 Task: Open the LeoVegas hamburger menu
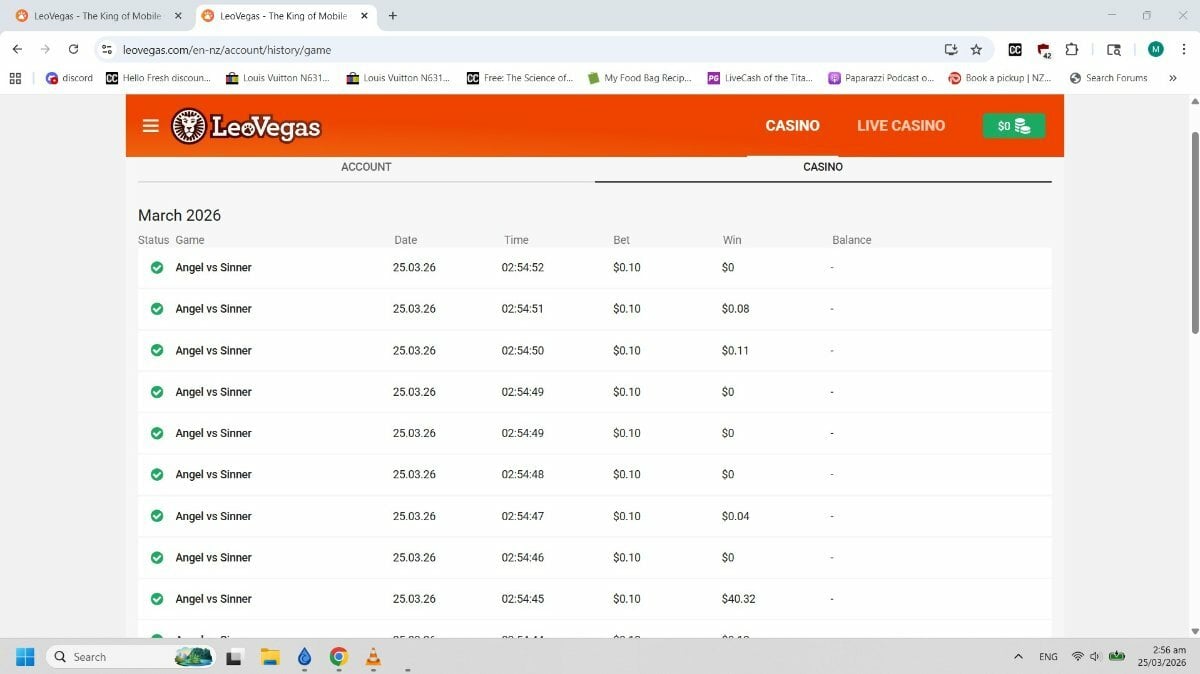pyautogui.click(x=151, y=126)
